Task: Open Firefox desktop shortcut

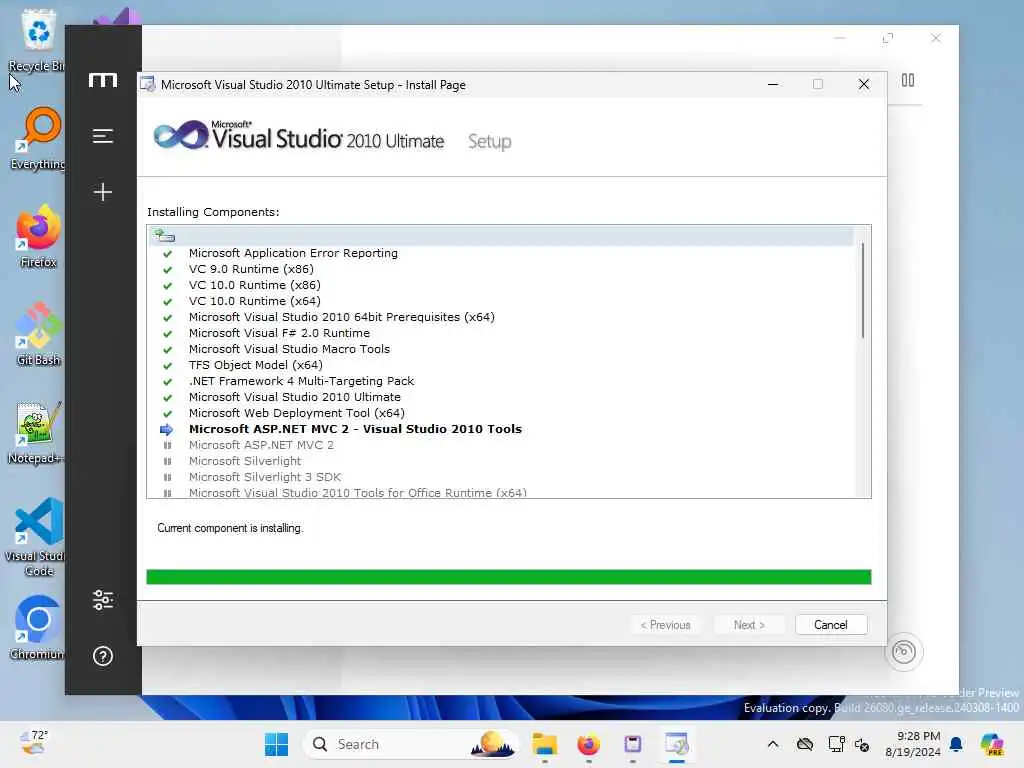Action: coord(38,236)
